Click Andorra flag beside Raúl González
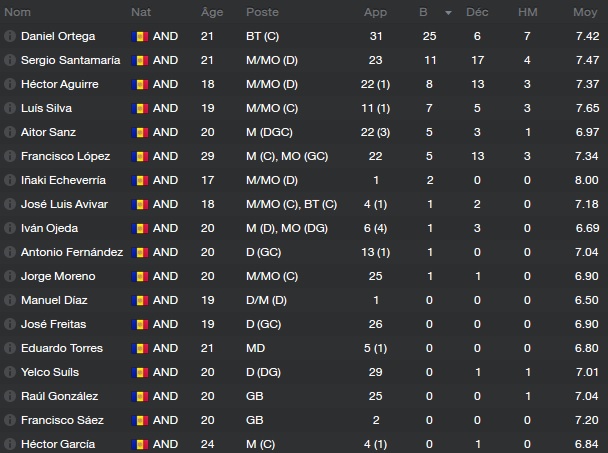 point(140,396)
